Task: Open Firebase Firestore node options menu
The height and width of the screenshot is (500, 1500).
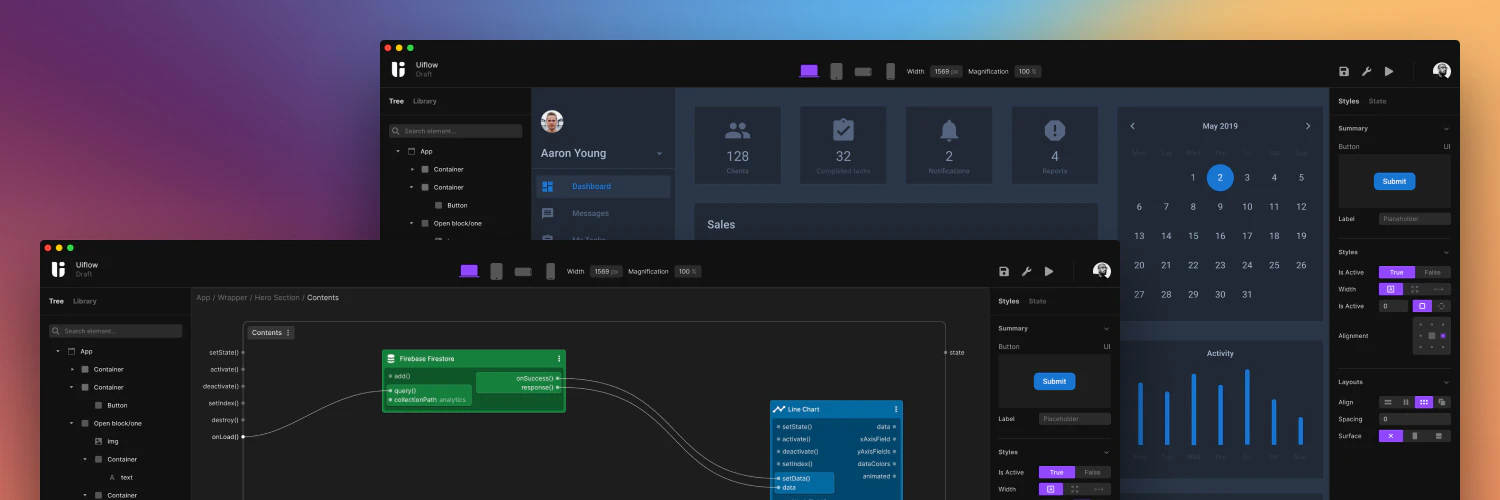Action: click(x=559, y=358)
